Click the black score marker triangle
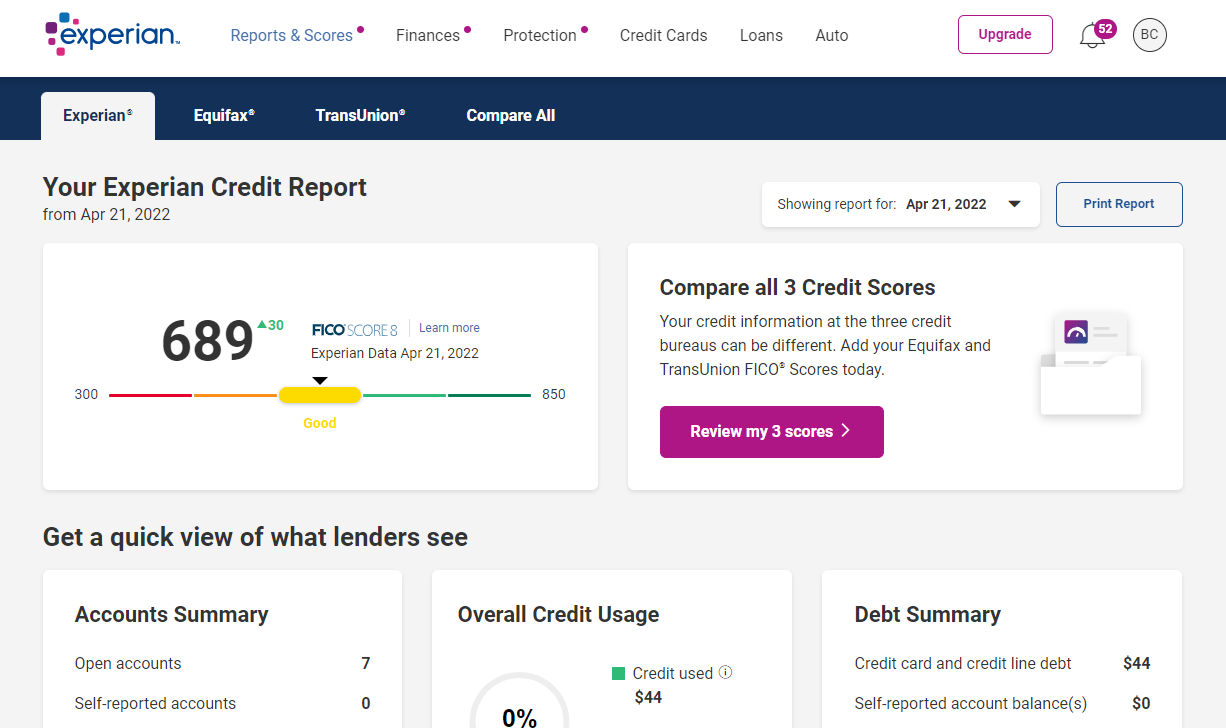Screen dimensions: 1226x728 coord(319,380)
